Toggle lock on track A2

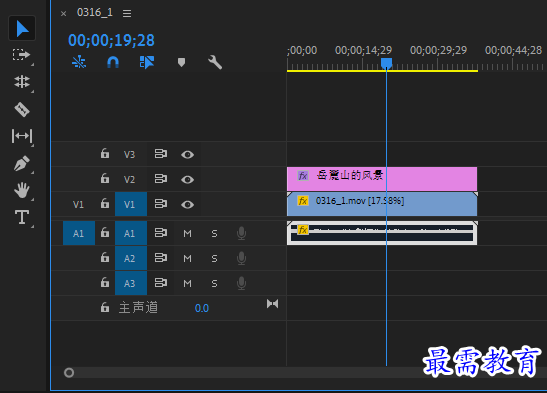[105, 257]
